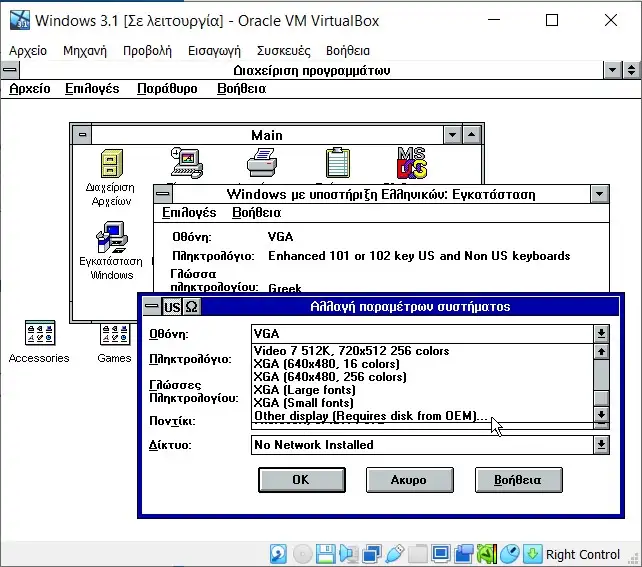The image size is (642, 567).
Task: Select Video 7 512K, 720x512 256 colors
Action: (x=423, y=351)
